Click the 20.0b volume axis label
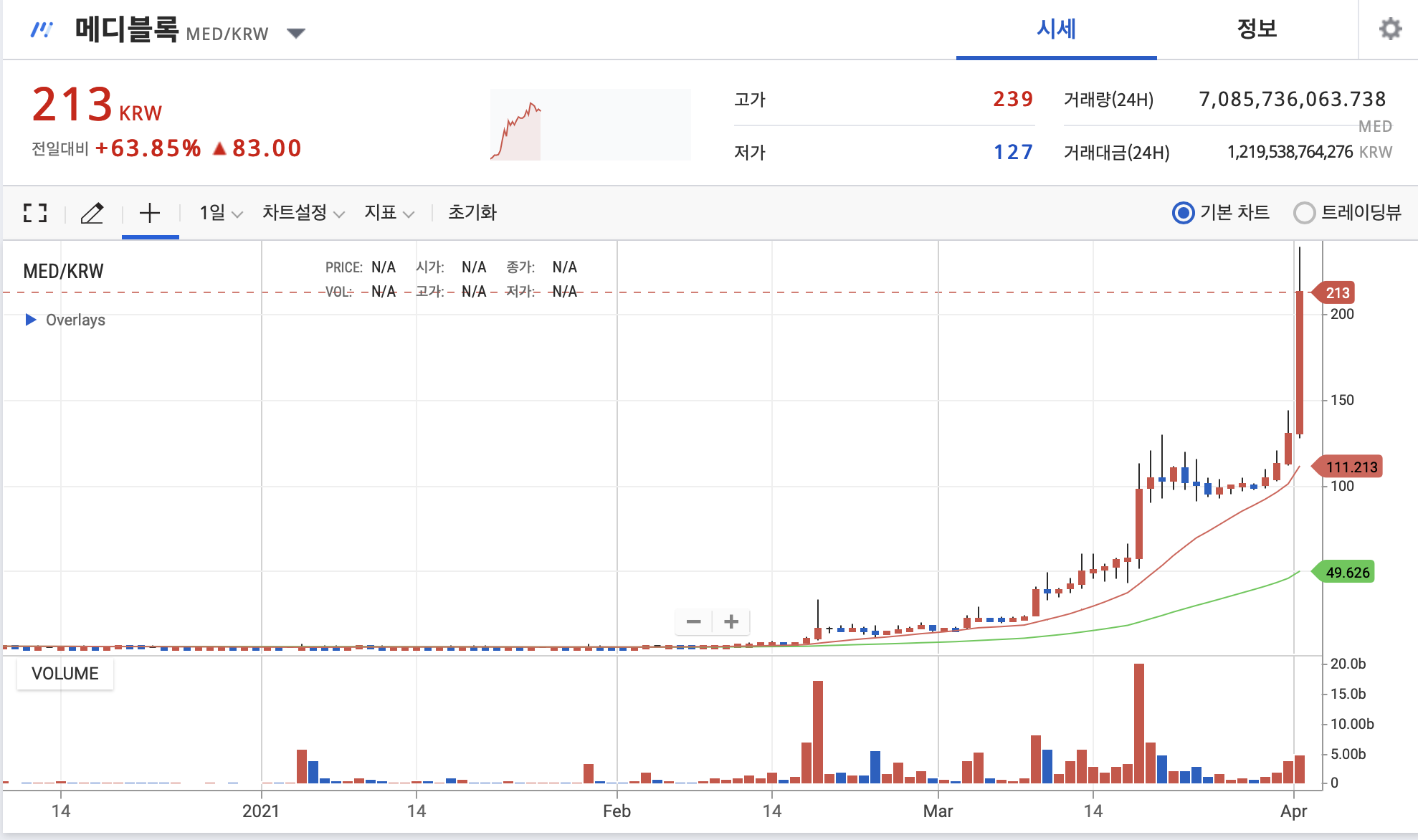The width and height of the screenshot is (1418, 840). (x=1348, y=664)
